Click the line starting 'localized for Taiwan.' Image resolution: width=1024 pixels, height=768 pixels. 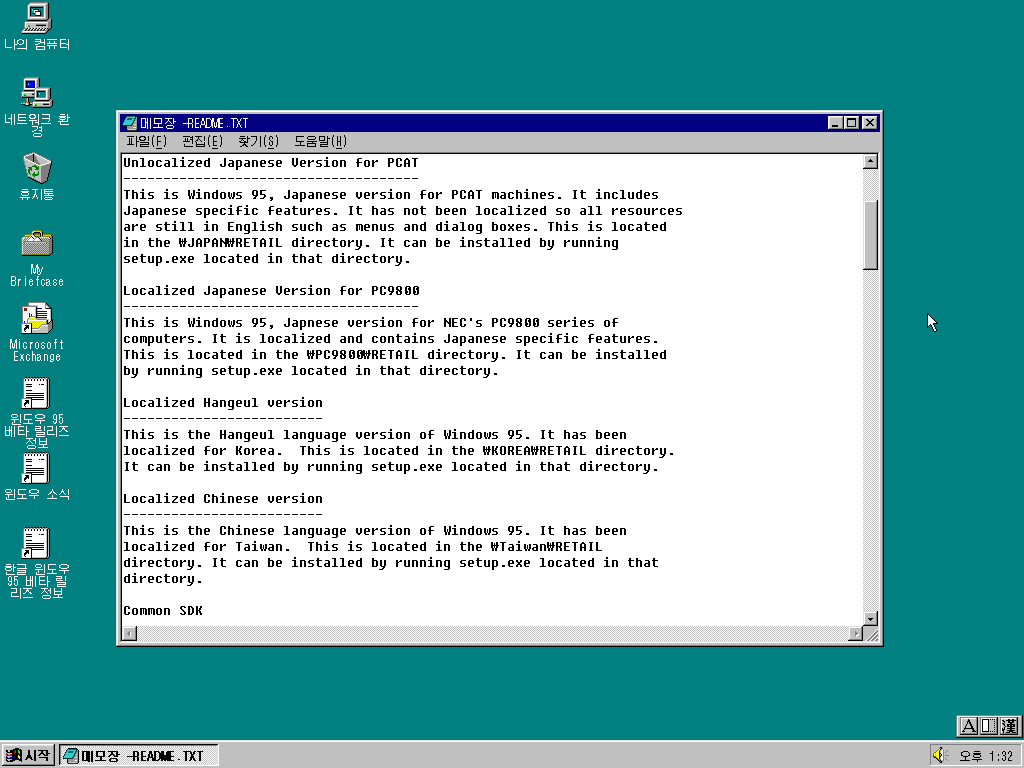pos(362,547)
